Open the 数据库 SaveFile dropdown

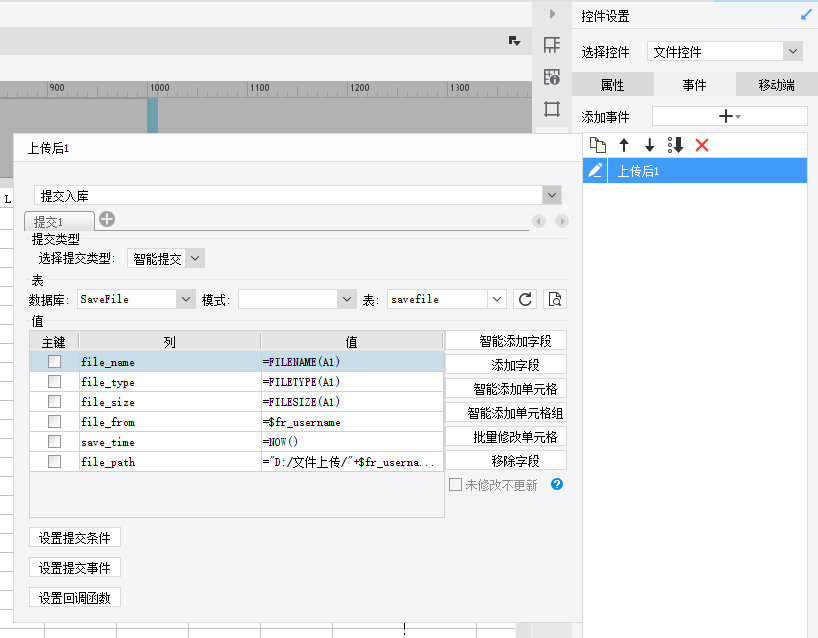185,299
